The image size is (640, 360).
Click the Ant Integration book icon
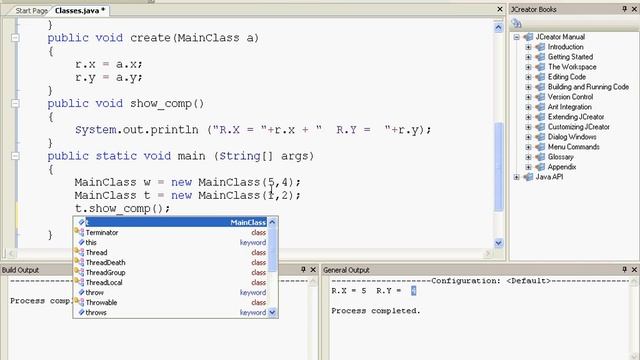click(x=540, y=107)
